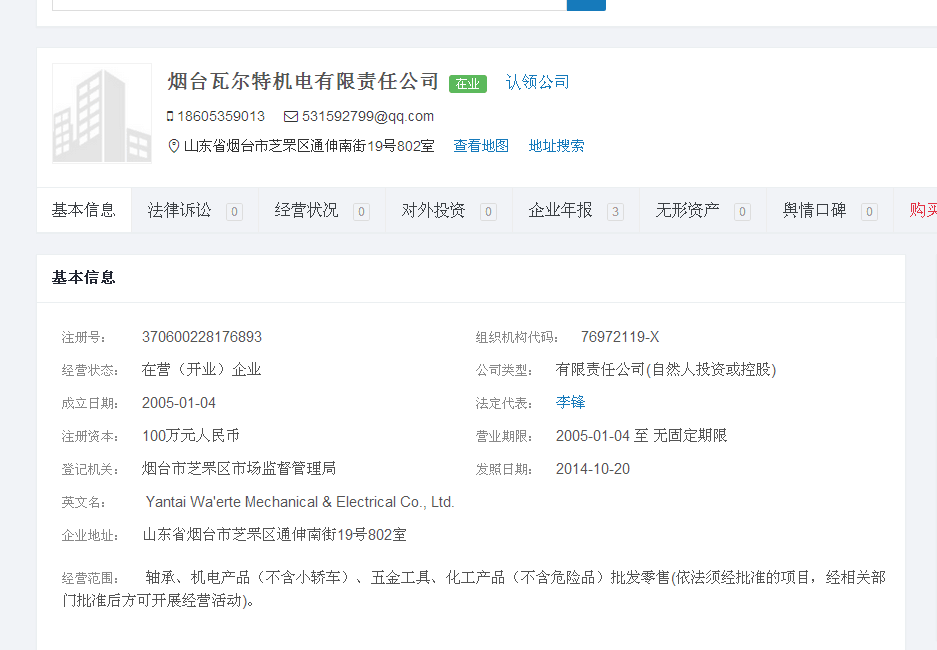Click the red 购买 tab at right edge
Screen dimensions: 937x650
921,210
